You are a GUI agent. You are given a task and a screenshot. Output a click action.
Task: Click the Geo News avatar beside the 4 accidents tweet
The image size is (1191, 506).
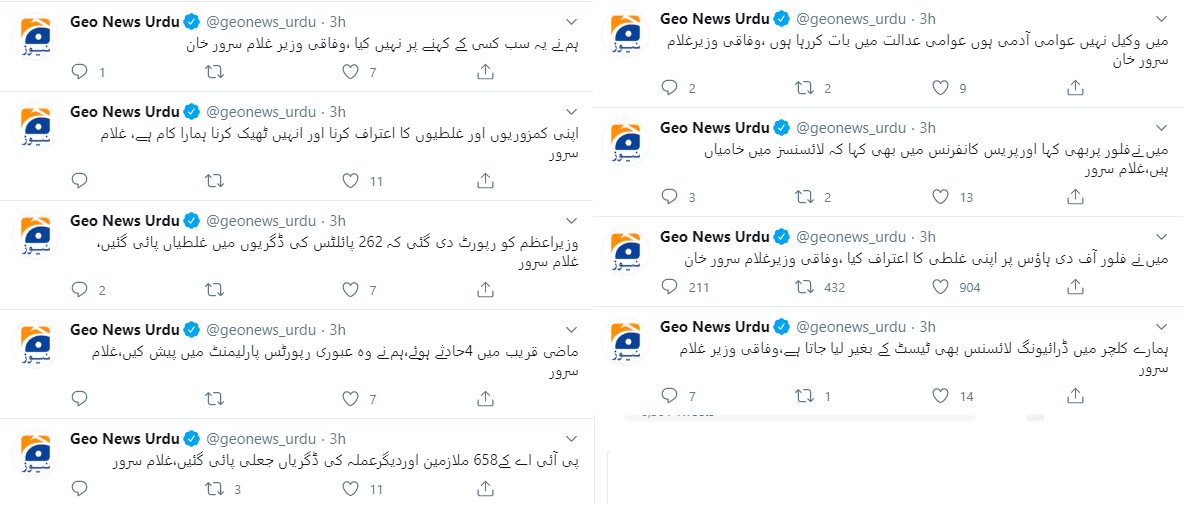(36, 344)
